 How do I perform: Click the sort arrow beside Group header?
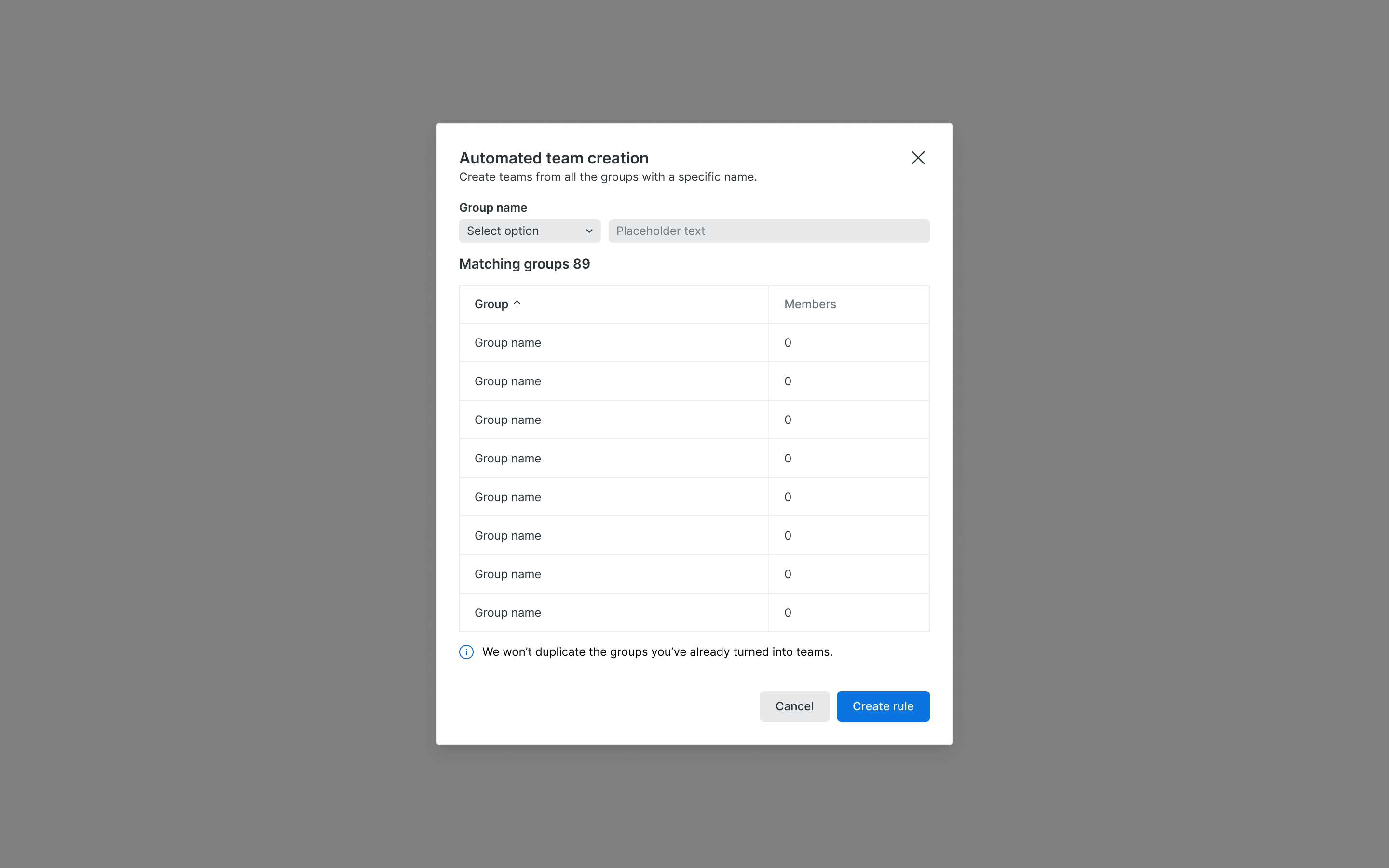click(x=517, y=304)
